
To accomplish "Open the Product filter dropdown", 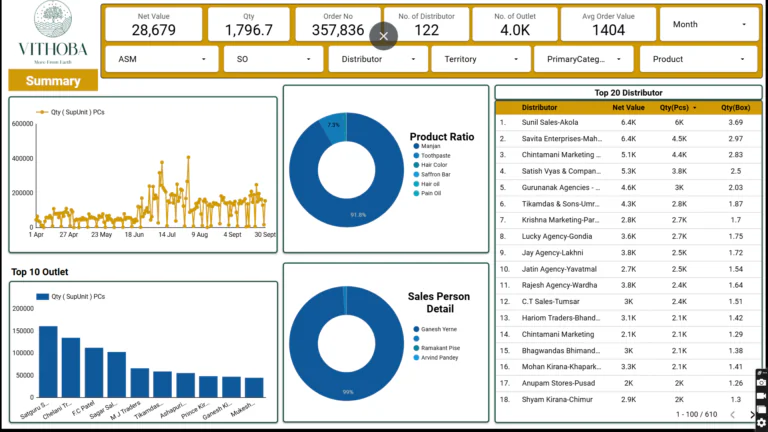I will (698, 59).
